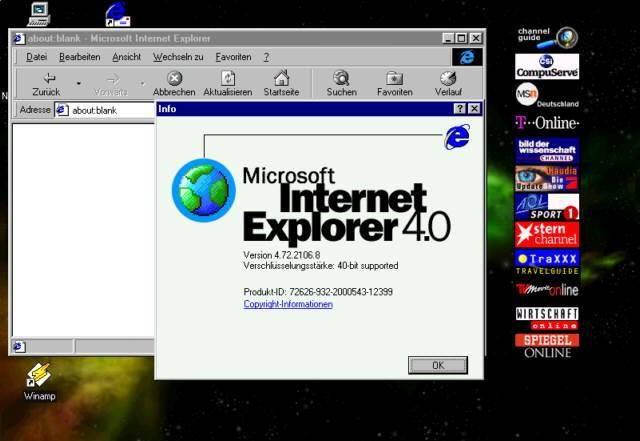This screenshot has height=441, width=640.
Task: Open the Suchen search pane
Action: pos(341,84)
